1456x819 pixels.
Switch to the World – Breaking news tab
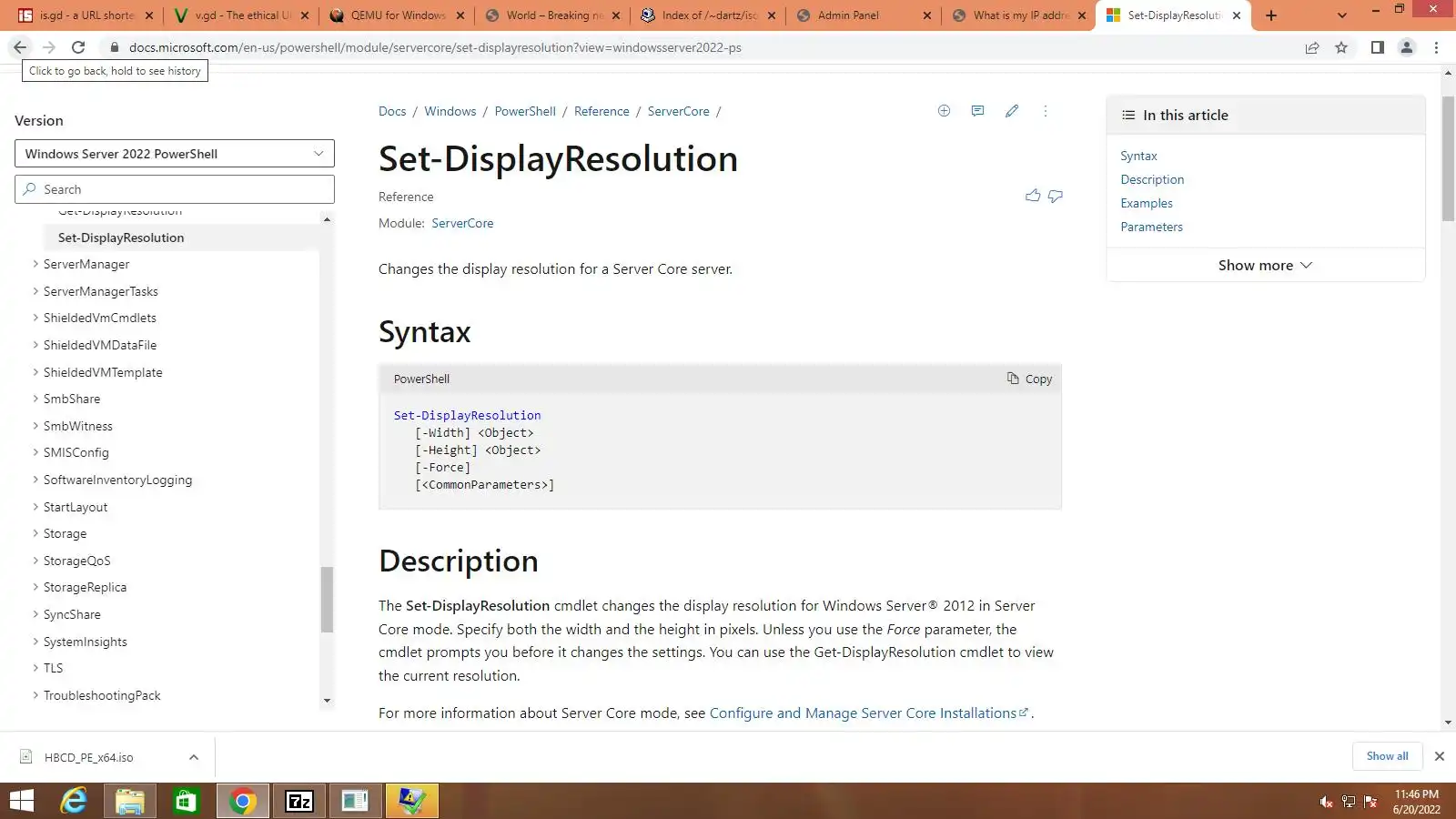pyautogui.click(x=554, y=15)
